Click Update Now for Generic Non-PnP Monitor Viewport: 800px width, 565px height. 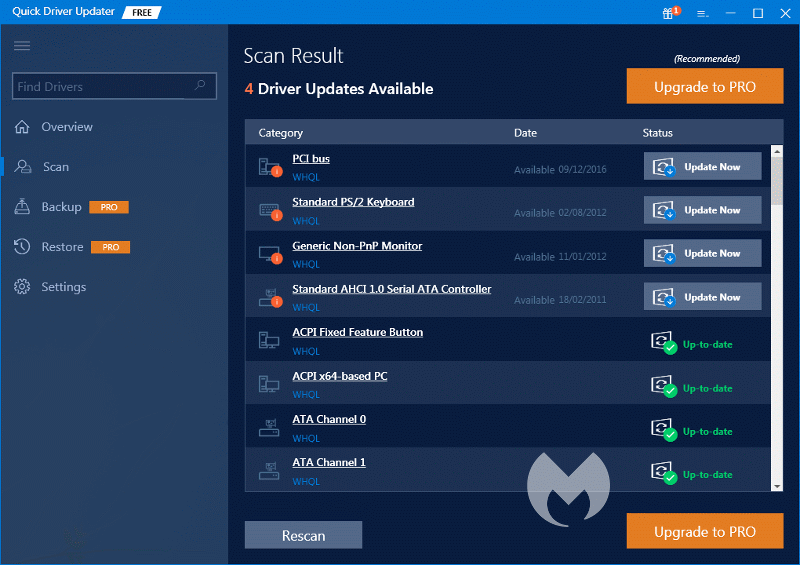tap(703, 253)
